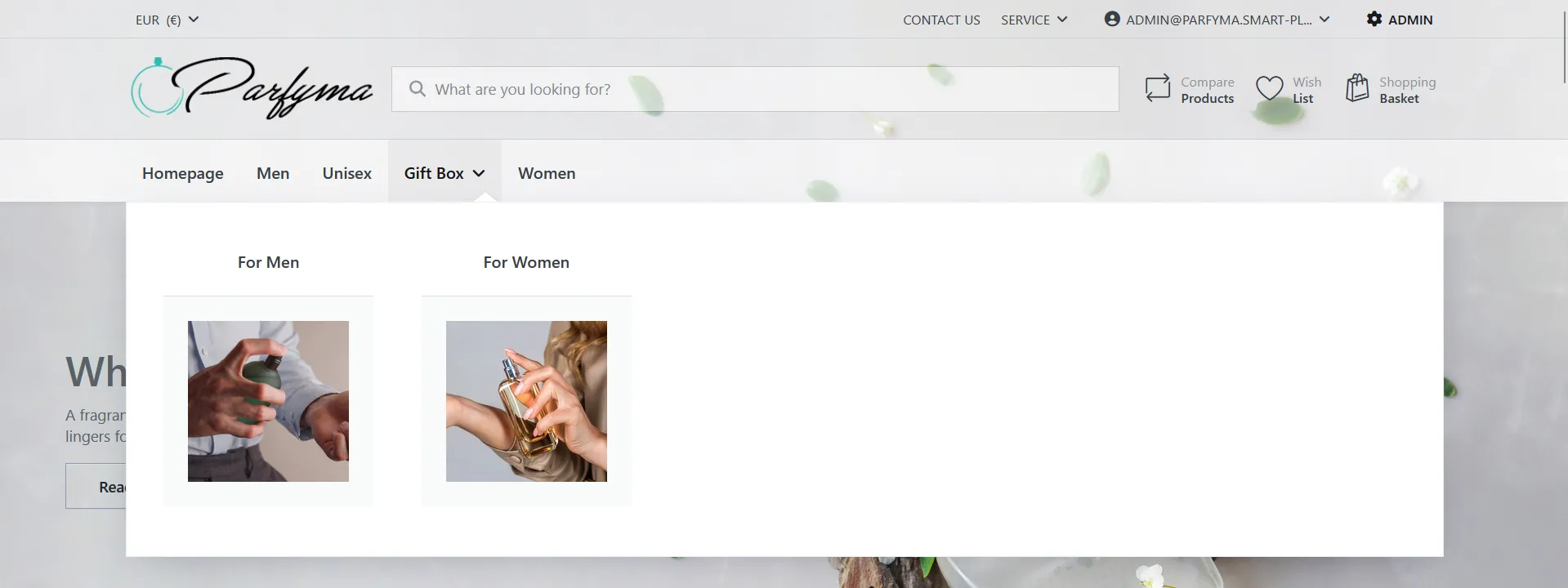Expand the EUR currency selector
The image size is (1568, 588).
coord(168,20)
